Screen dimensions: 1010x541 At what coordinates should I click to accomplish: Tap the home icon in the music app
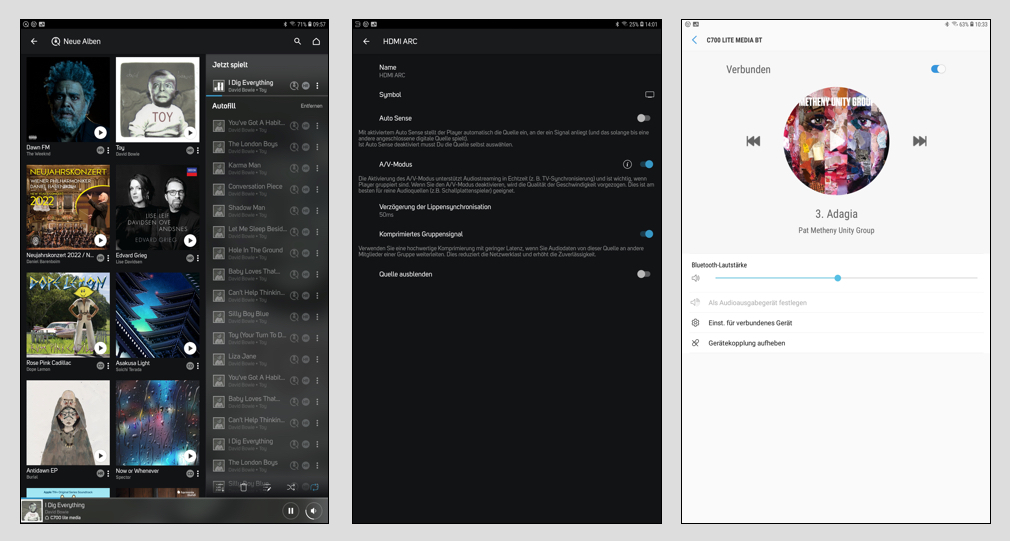pyautogui.click(x=316, y=41)
